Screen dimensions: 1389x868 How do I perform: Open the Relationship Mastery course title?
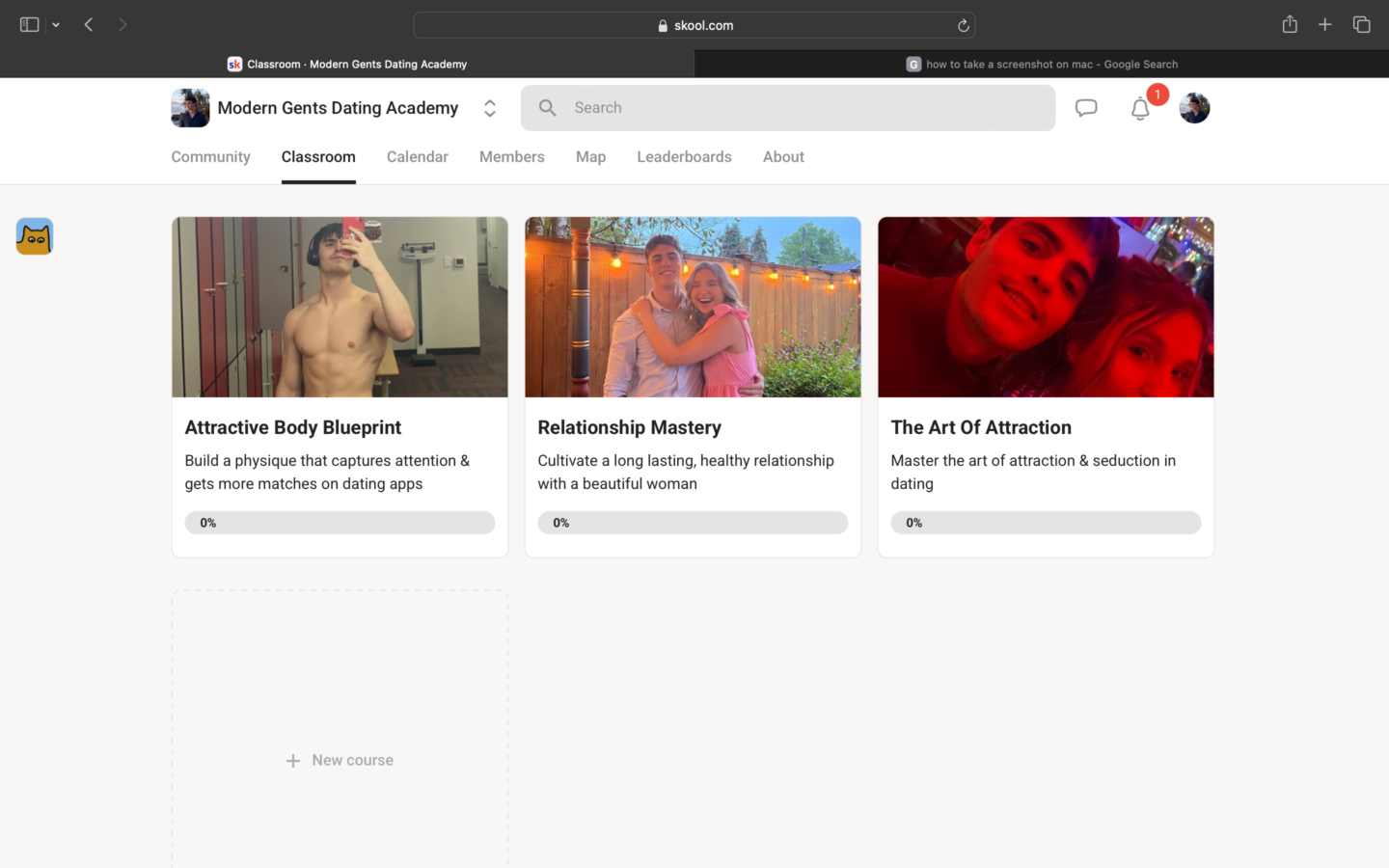[x=629, y=427]
